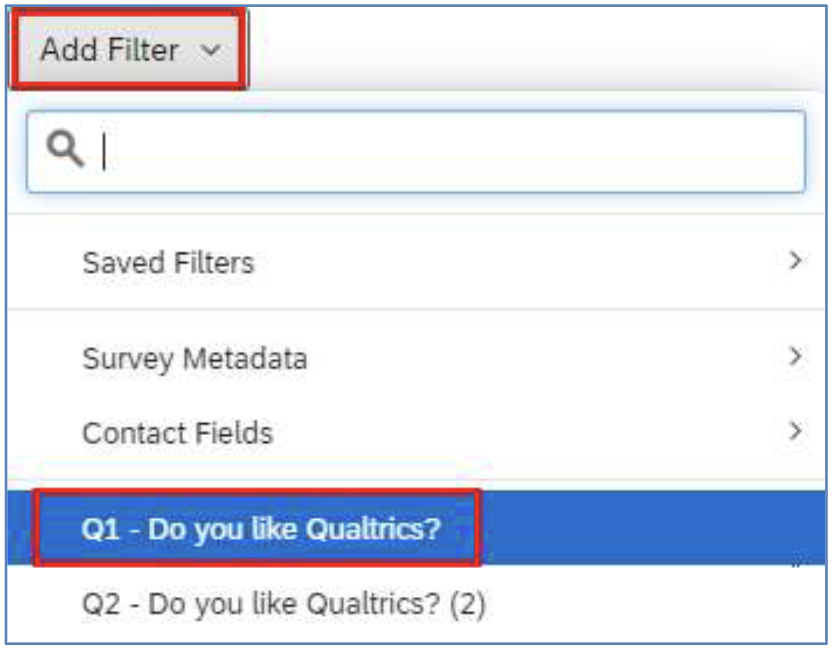Expand the Survey Metadata submenu
832x650 pixels.
pyautogui.click(x=416, y=358)
